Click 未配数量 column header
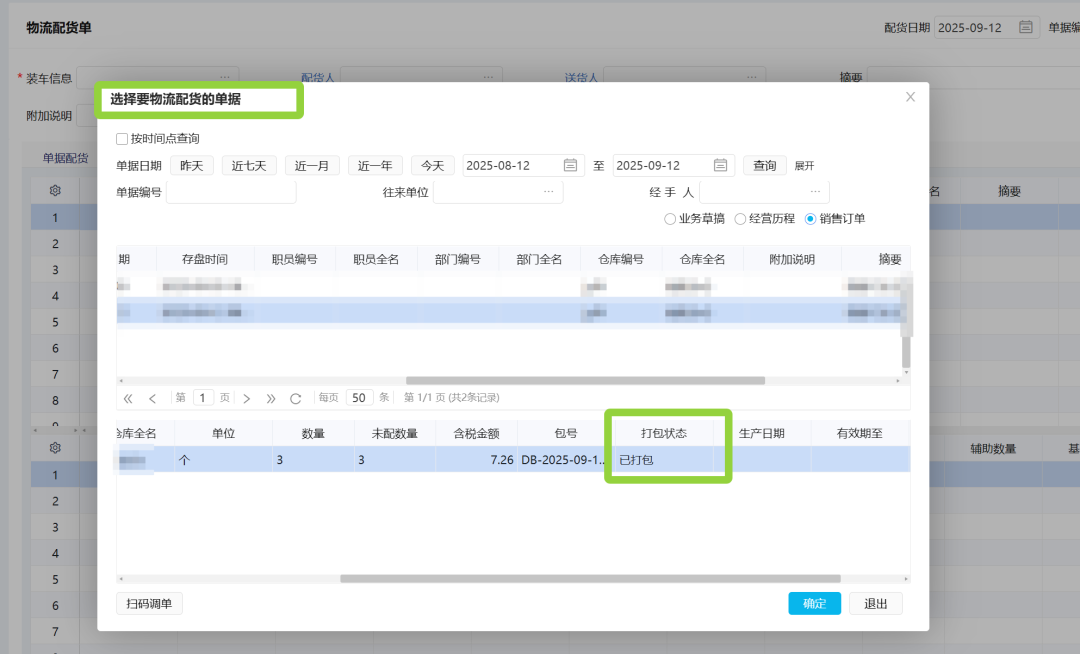The height and width of the screenshot is (654, 1080). point(395,433)
